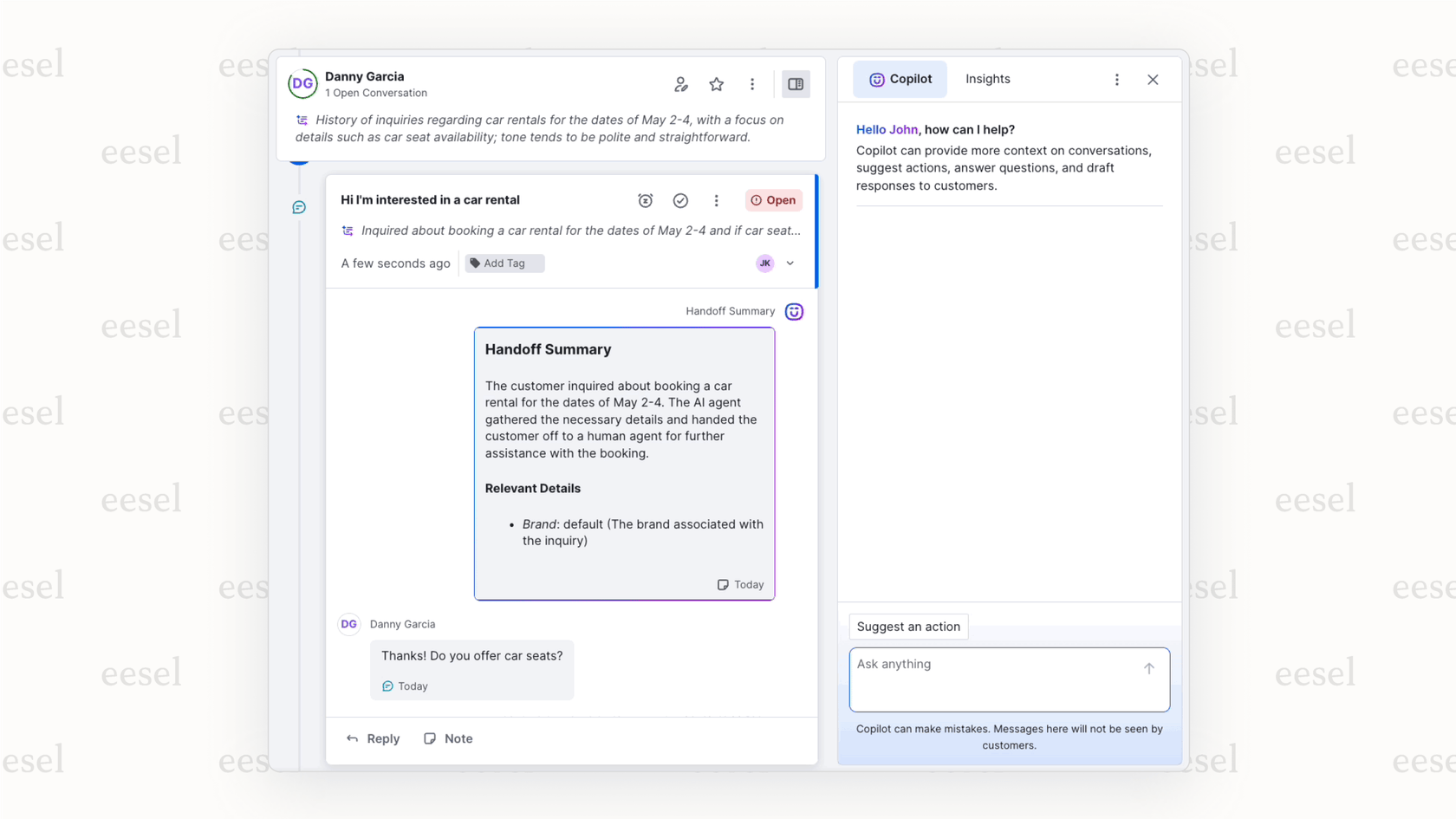This screenshot has width=1456, height=819.
Task: Toggle the Open status badge on the conversation
Action: point(773,200)
